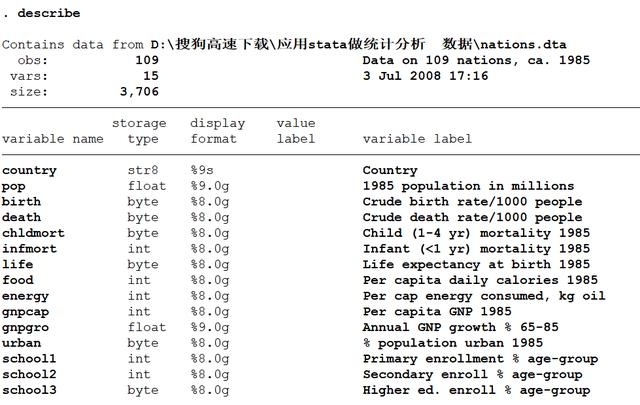The width and height of the screenshot is (640, 405).
Task: Click 'Annual GNP growth % 65-85' label
Action: tap(460, 327)
